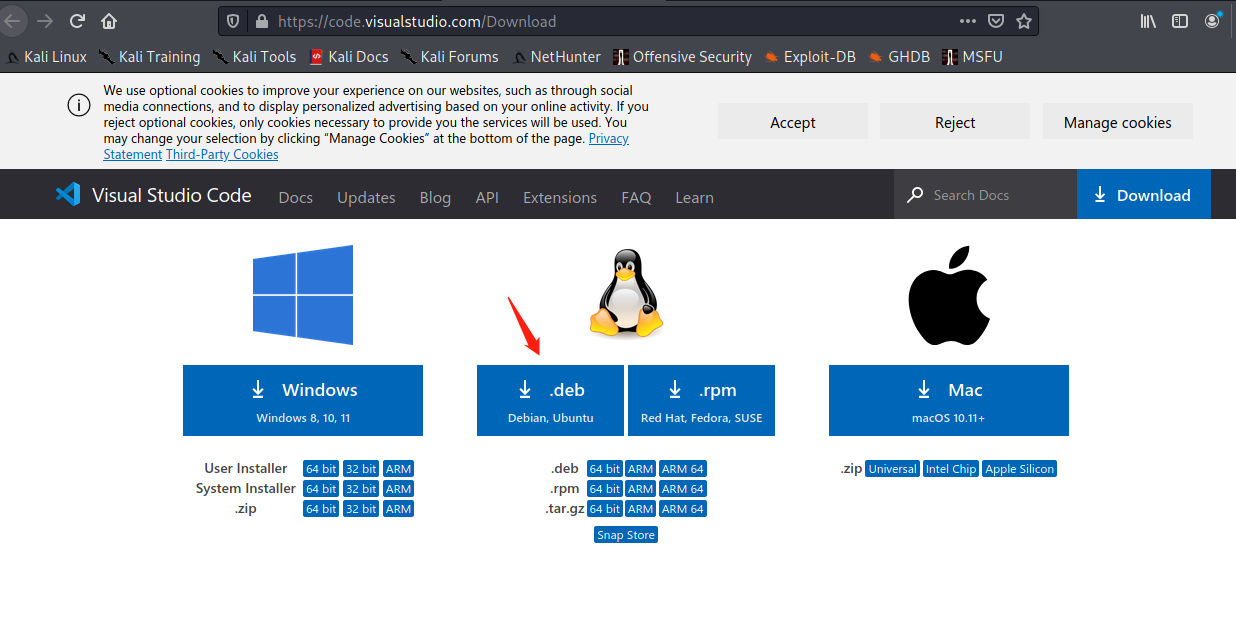This screenshot has width=1236, height=643.
Task: Go to the Updates page
Action: click(366, 197)
